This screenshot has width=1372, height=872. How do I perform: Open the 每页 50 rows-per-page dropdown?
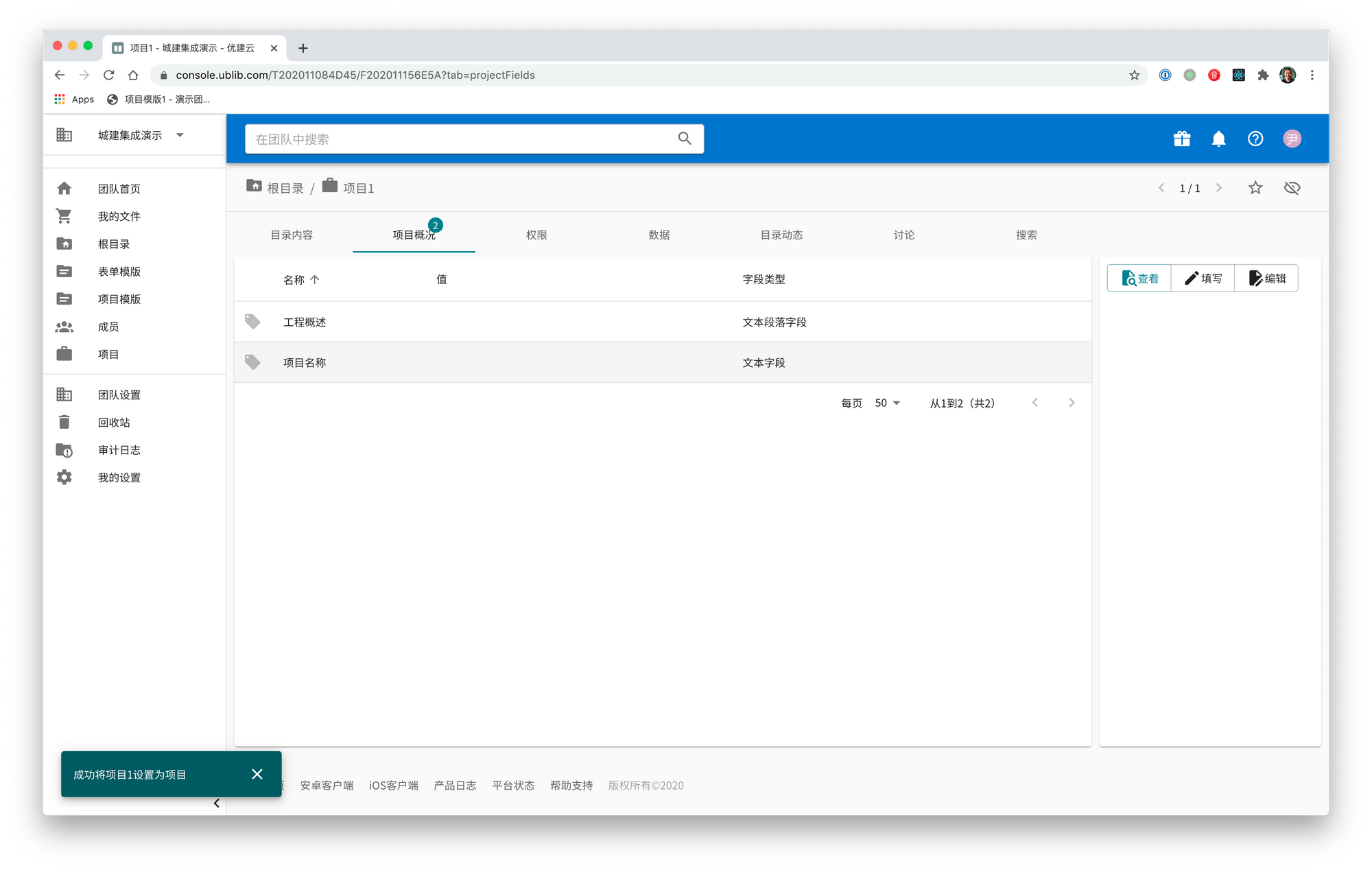pos(887,403)
